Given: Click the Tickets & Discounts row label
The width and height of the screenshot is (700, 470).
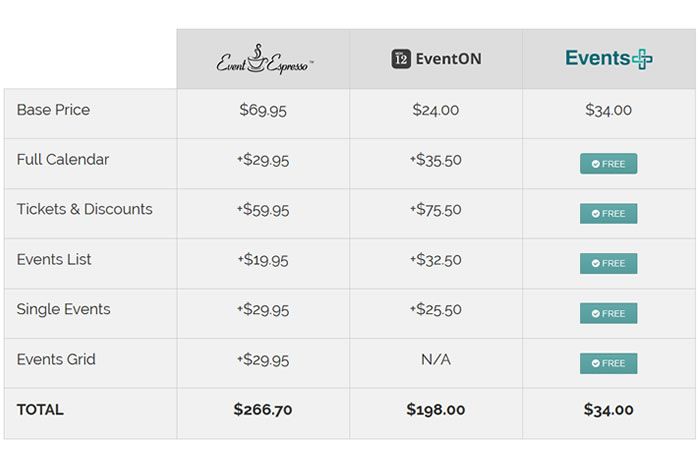Looking at the screenshot, I should [x=85, y=210].
